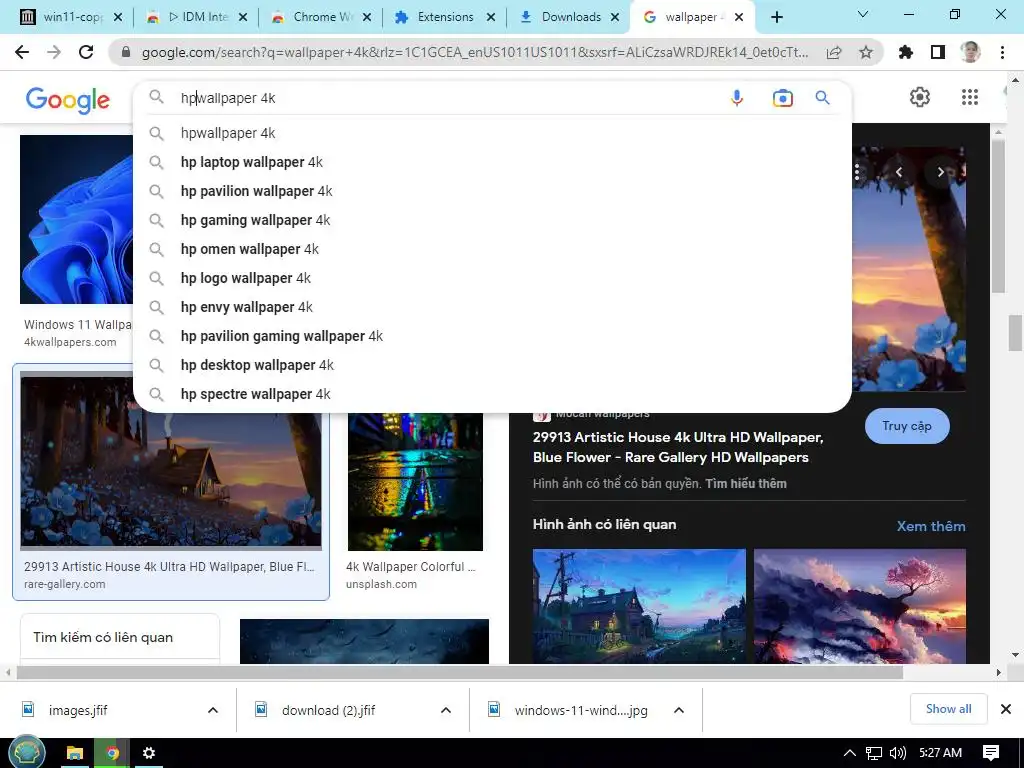
Task: Open the 4k Wallpaper Colorful thumbnail
Action: tap(415, 481)
